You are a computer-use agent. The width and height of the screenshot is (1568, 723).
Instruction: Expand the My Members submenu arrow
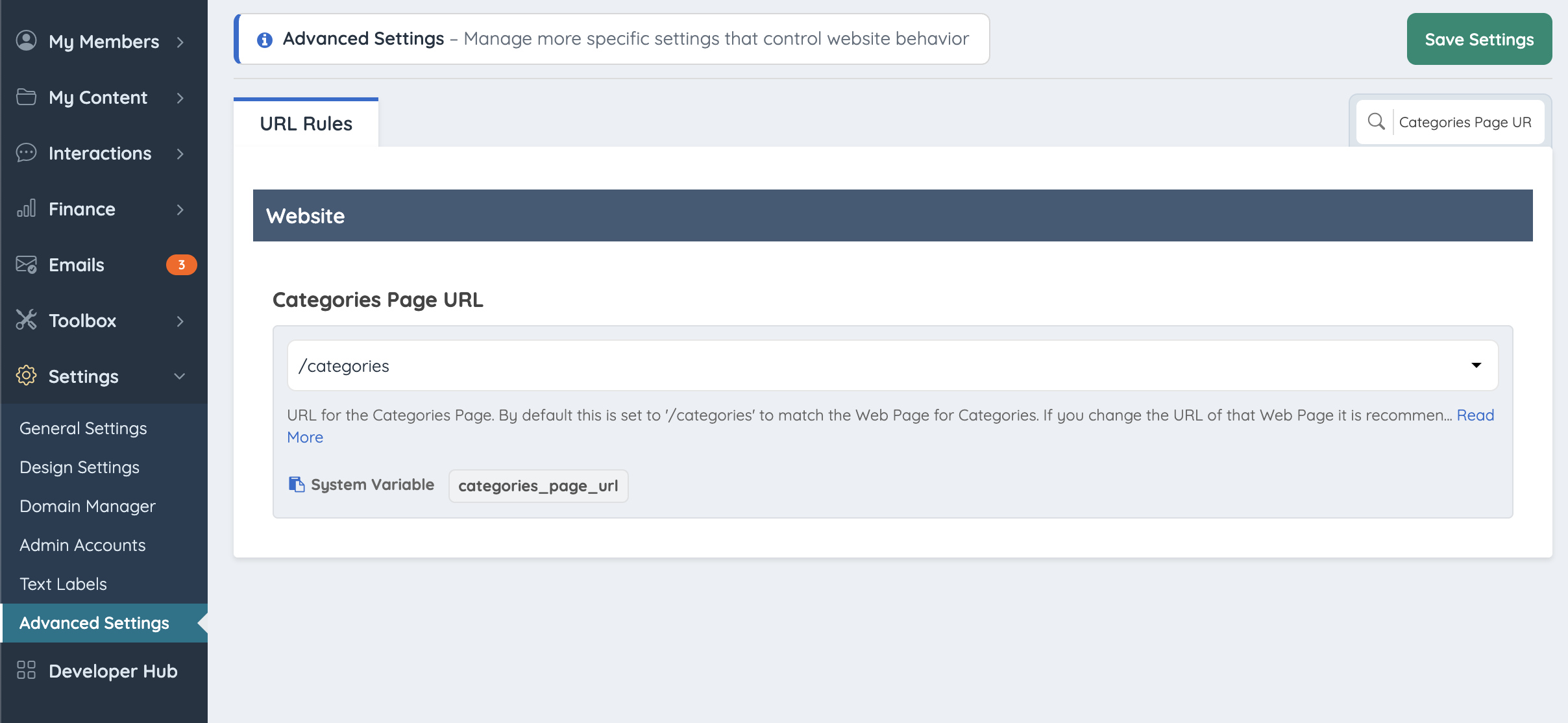pos(180,42)
